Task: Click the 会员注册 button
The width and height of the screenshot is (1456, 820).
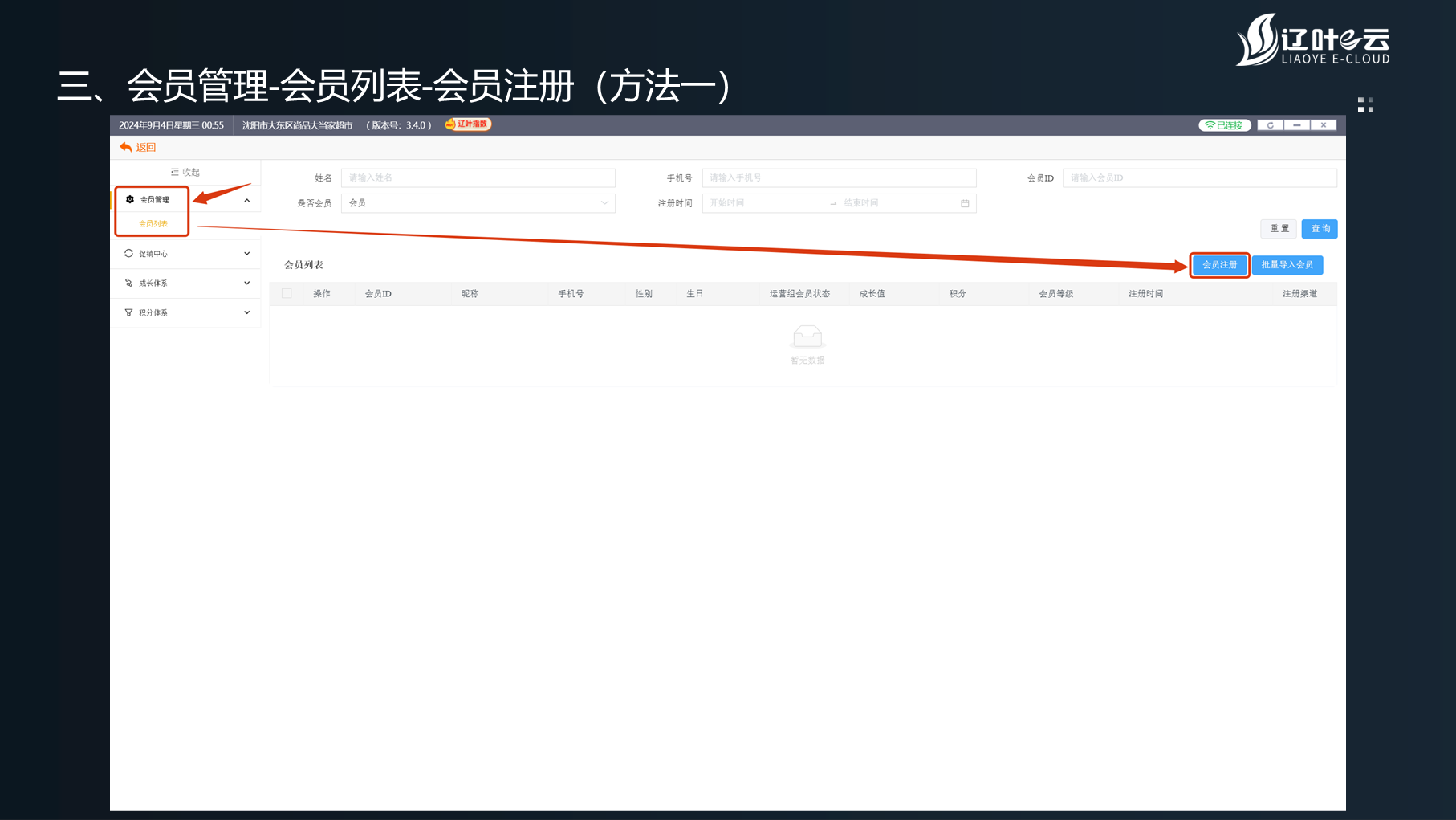Action: [x=1219, y=265]
